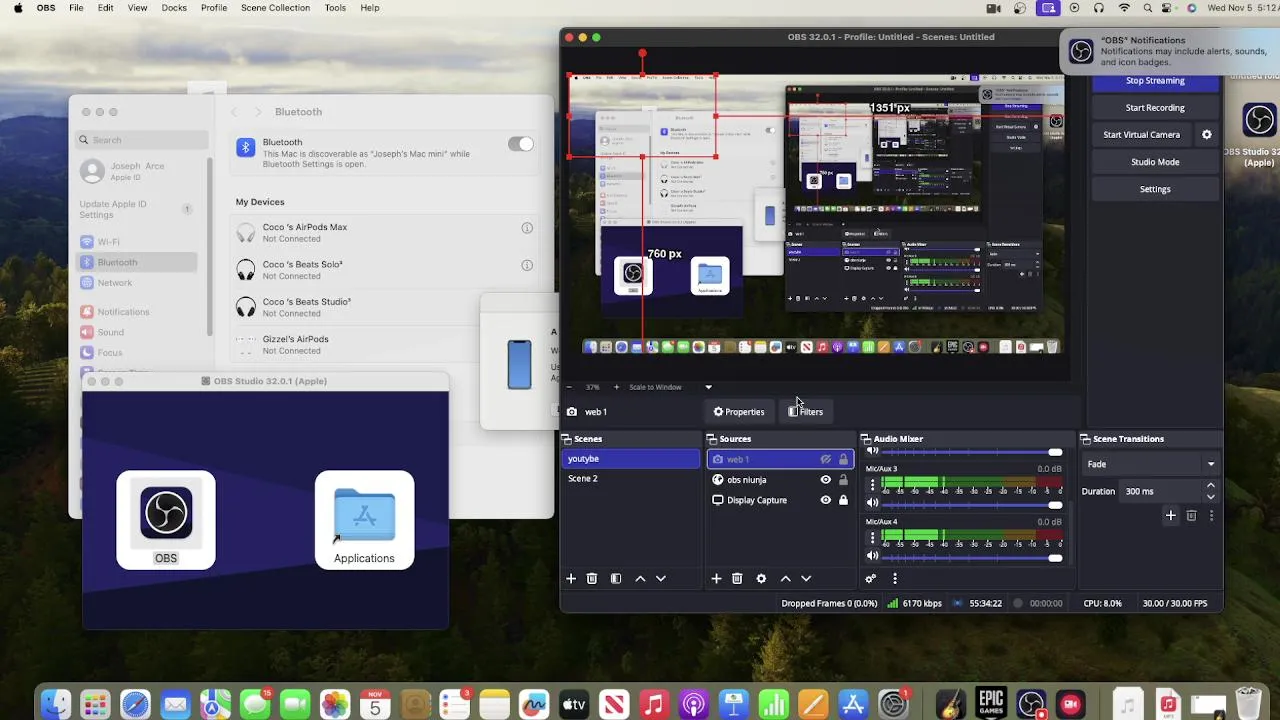Mute the Mic/Aux 3 speaker icon
The height and width of the screenshot is (720, 1280).
pos(872,502)
